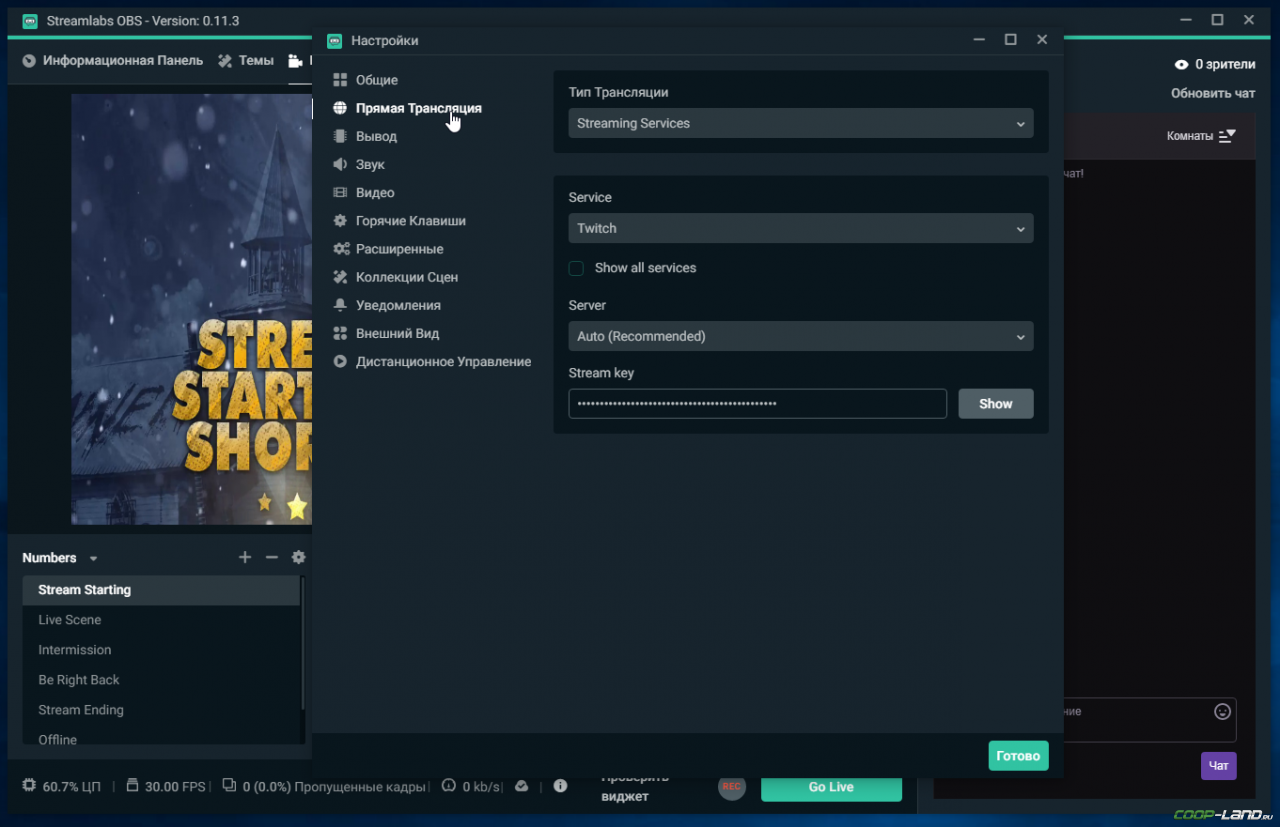Click the globe icon beside Прямая Трансляция

[340, 108]
